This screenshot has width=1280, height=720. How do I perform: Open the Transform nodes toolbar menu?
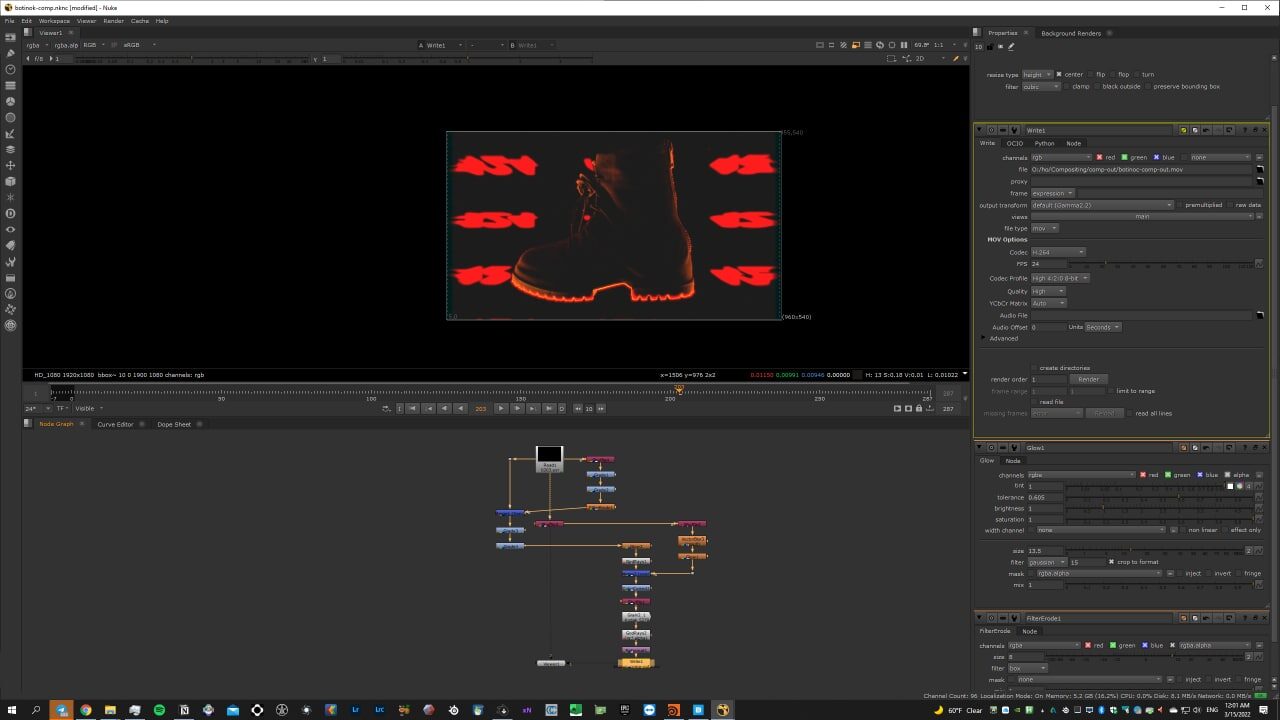pyautogui.click(x=11, y=165)
